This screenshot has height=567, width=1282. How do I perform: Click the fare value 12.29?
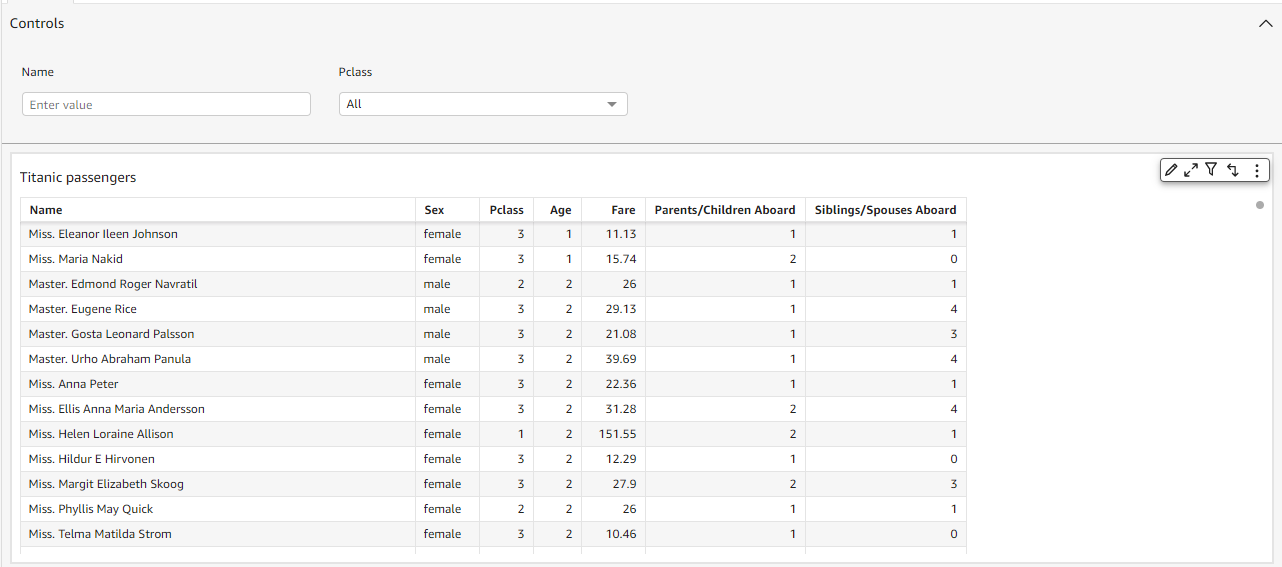pyautogui.click(x=621, y=459)
